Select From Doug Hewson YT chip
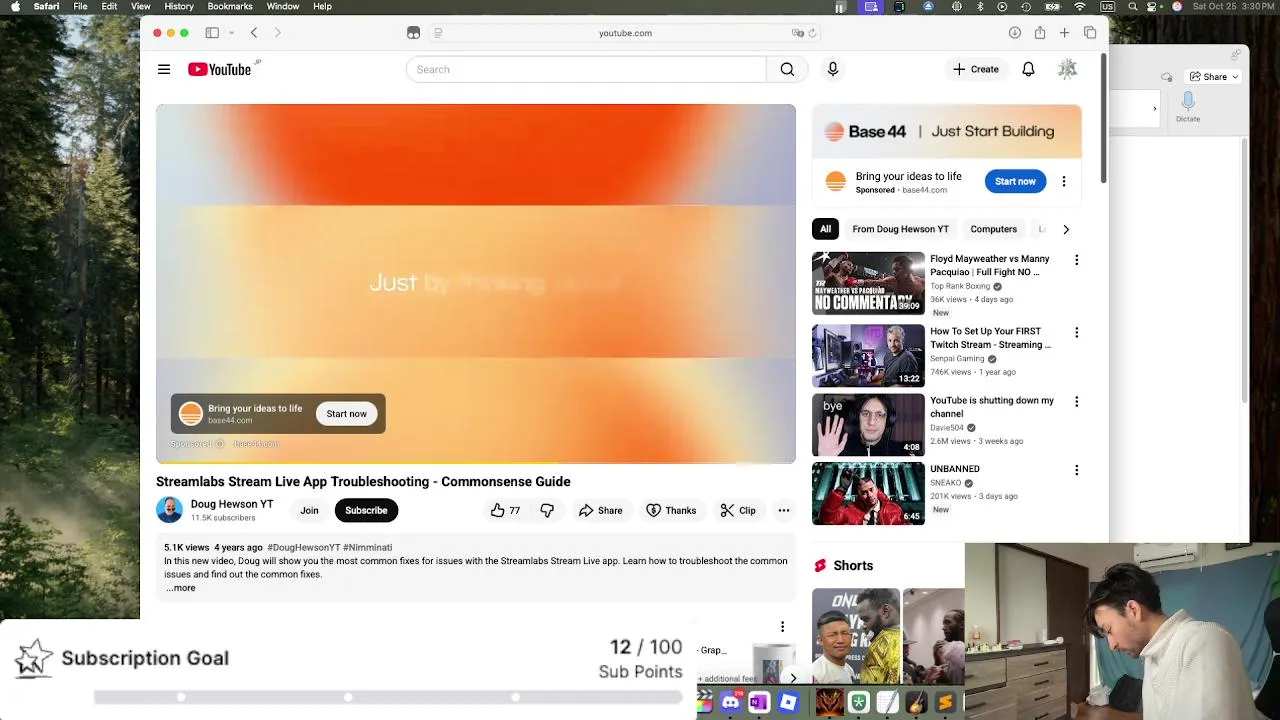Screen dimensions: 1280x720 (x=900, y=229)
